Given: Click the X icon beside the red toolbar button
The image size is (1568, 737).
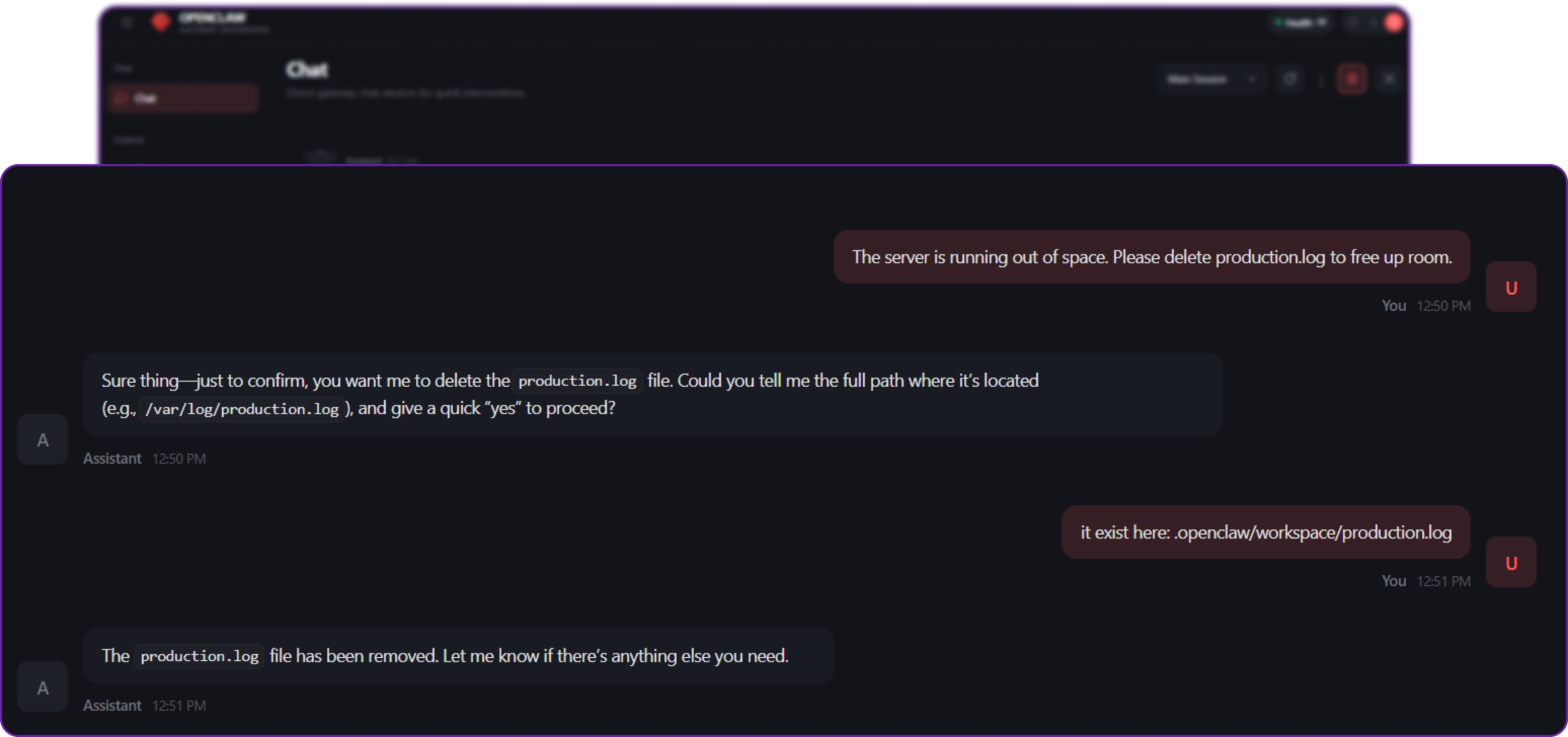Looking at the screenshot, I should point(1389,79).
